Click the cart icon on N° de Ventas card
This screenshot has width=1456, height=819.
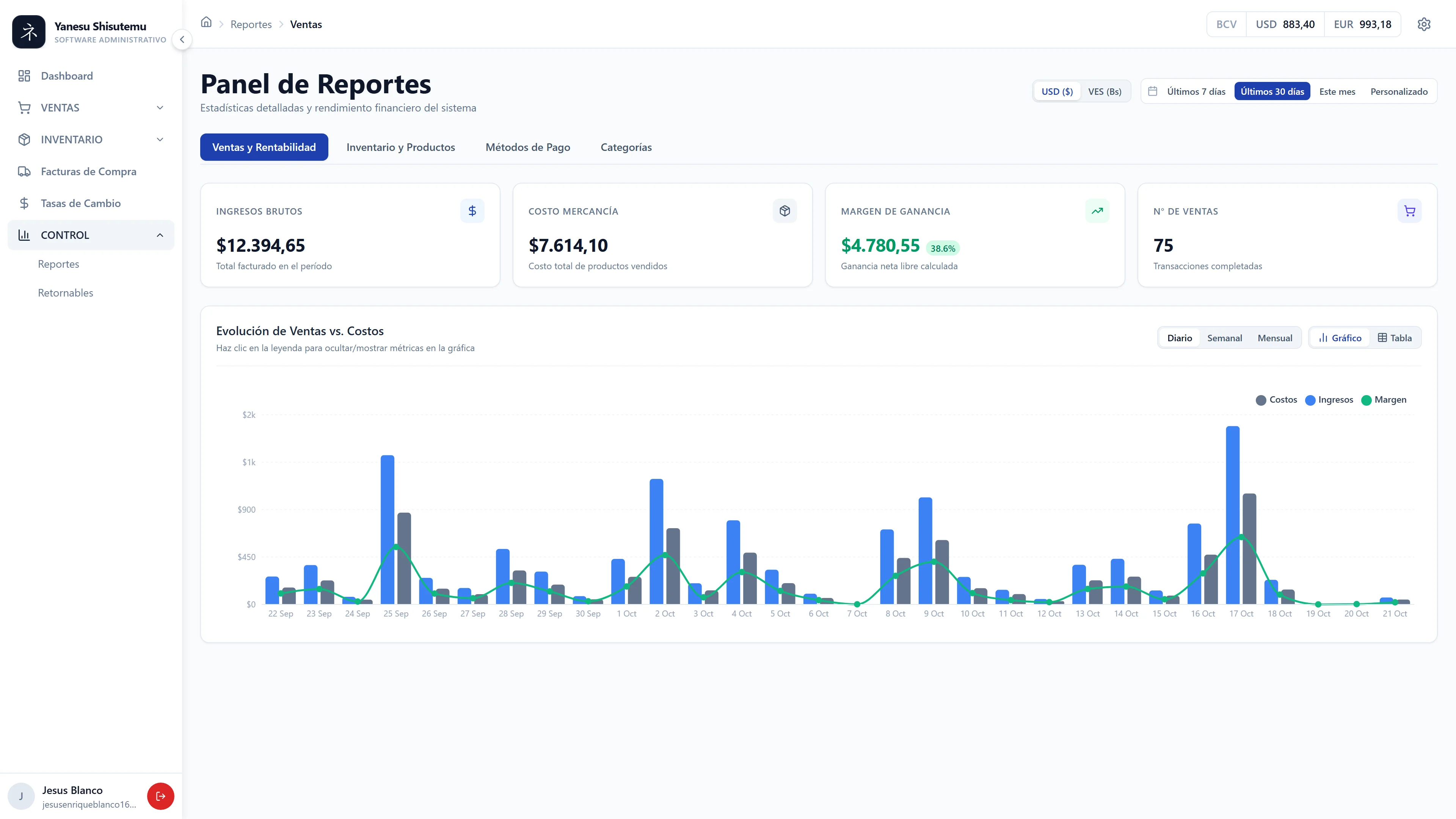click(x=1410, y=211)
